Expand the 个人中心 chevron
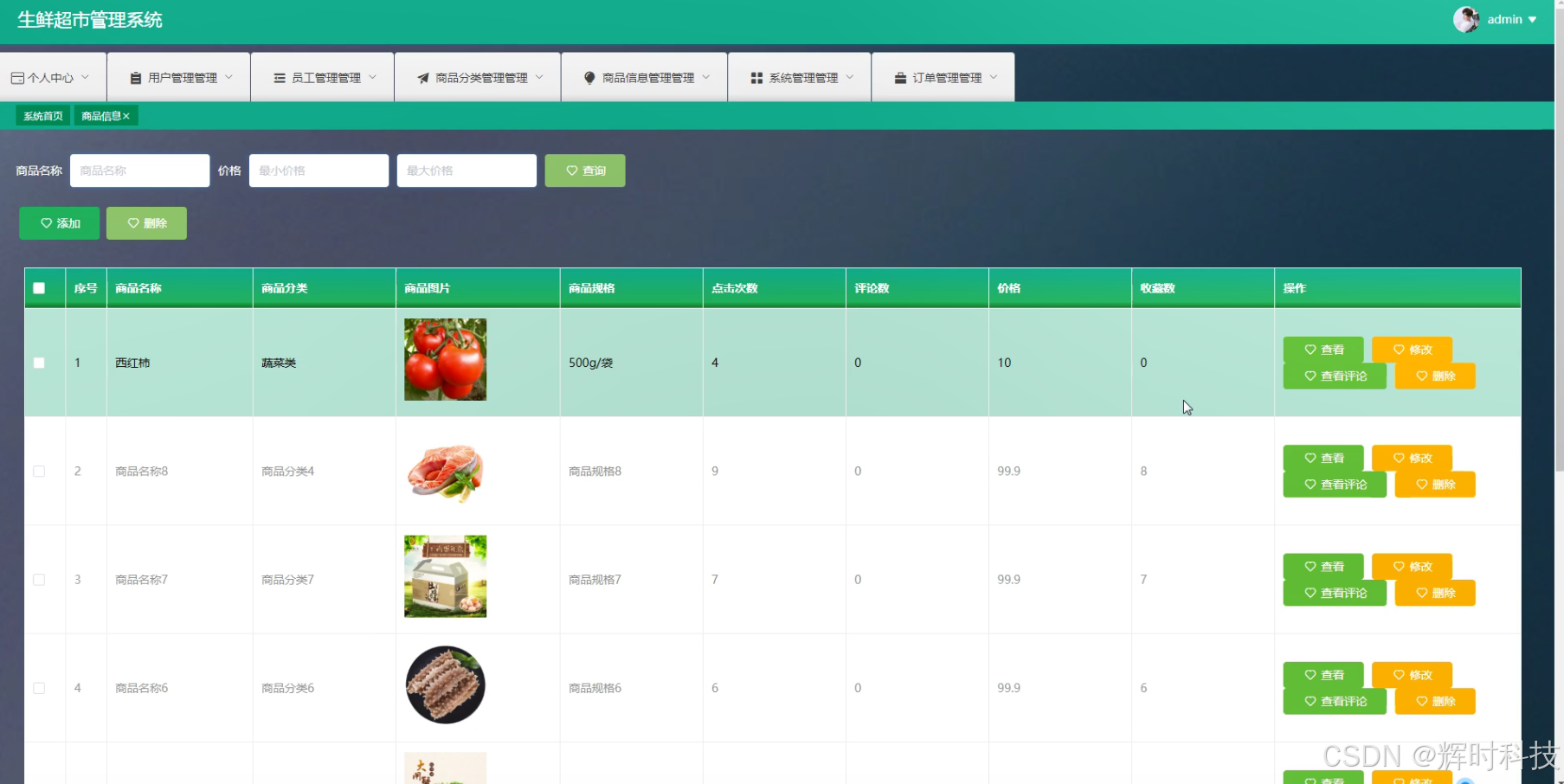Screen dimensions: 1564x784 click(85, 77)
